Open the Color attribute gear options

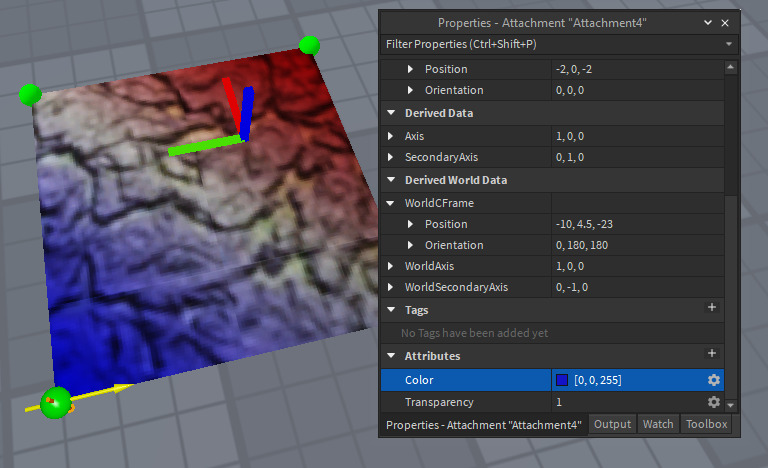(x=714, y=380)
